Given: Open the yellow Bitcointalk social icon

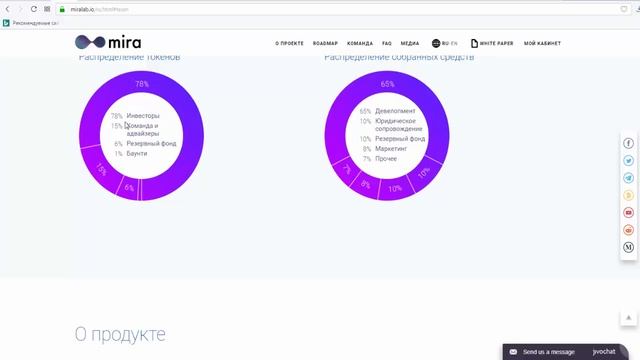Looking at the screenshot, I should (629, 196).
